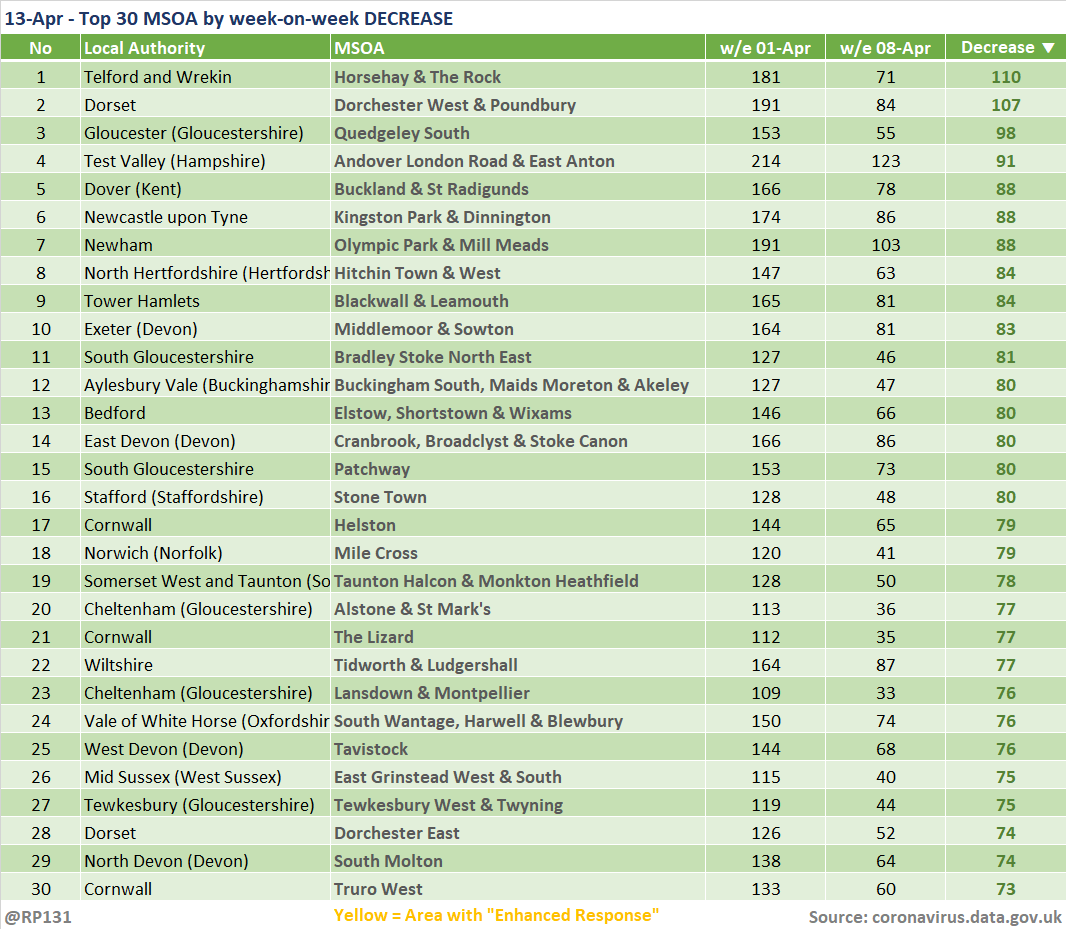Select cell 'Tower Hamlets'
1066x929 pixels.
[x=205, y=301]
